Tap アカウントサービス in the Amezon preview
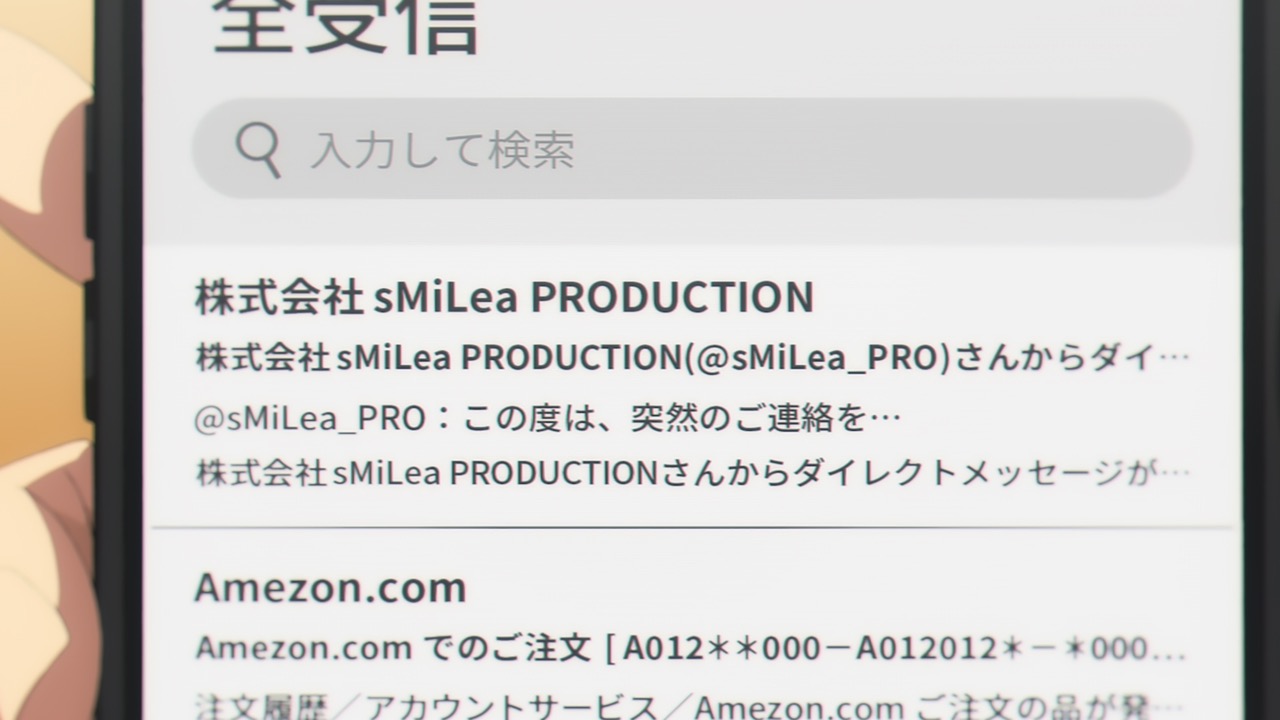Viewport: 1280px width, 720px height. (x=511, y=708)
